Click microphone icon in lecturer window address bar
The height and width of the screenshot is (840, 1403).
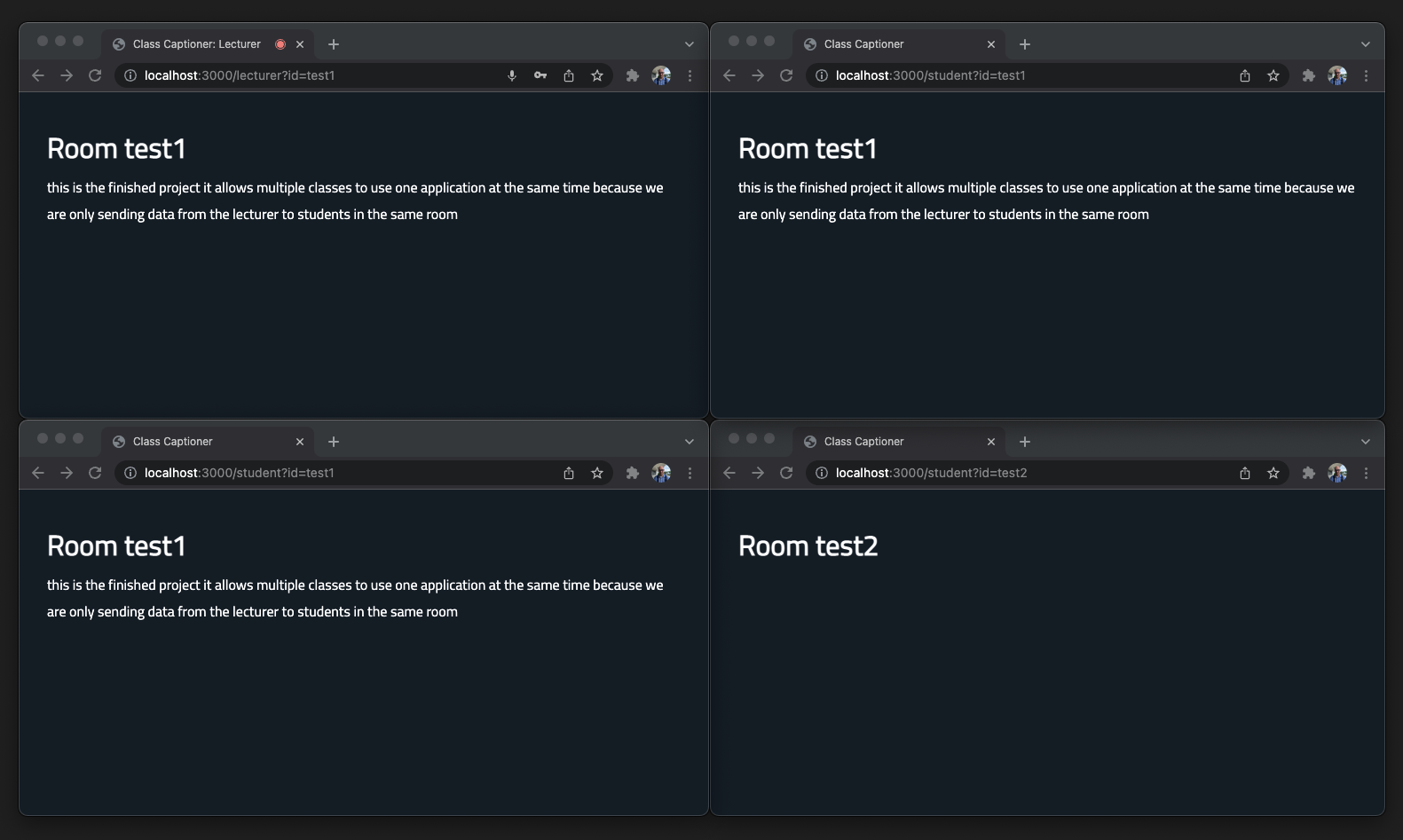[512, 75]
